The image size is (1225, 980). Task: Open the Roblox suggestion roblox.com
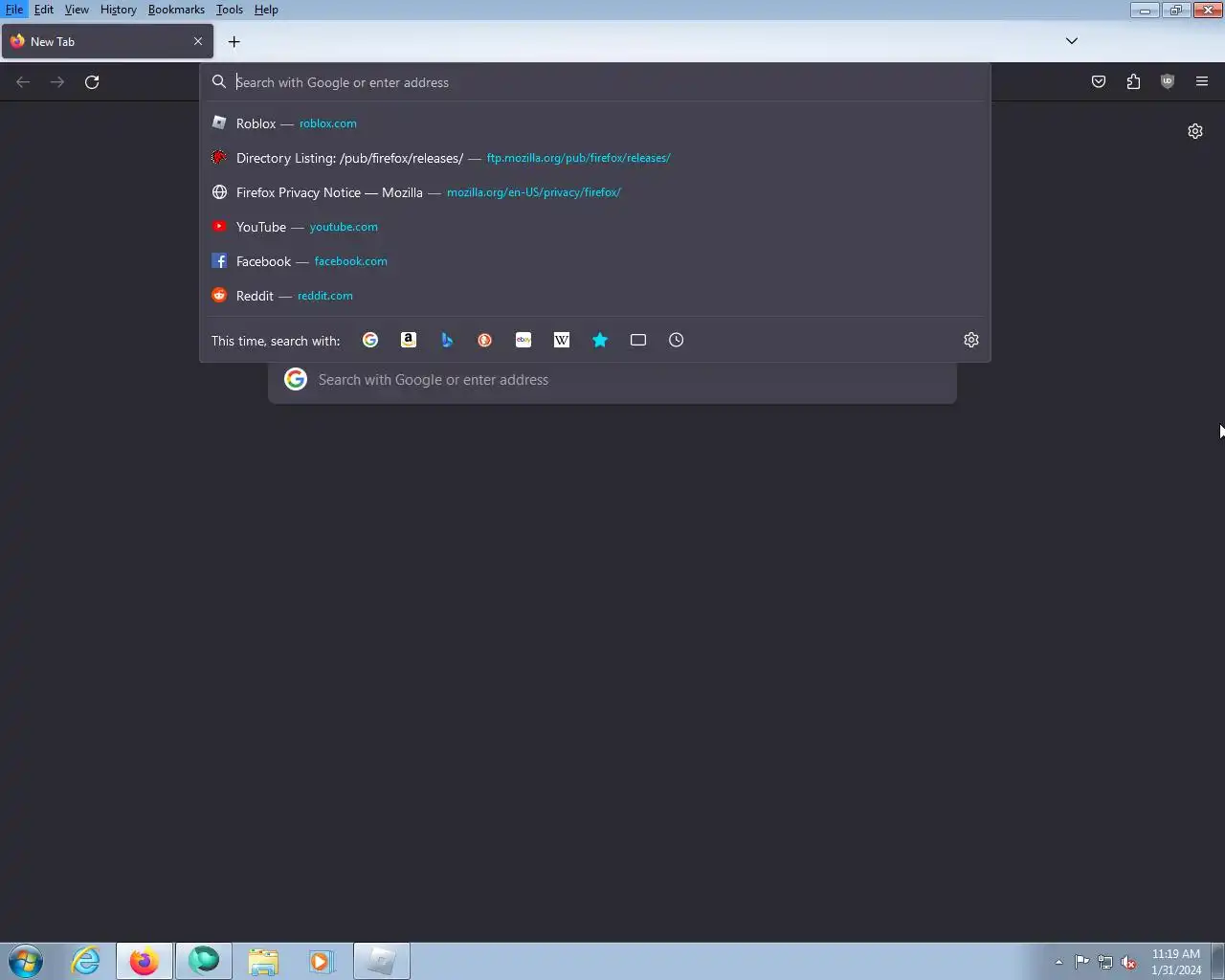(x=595, y=123)
